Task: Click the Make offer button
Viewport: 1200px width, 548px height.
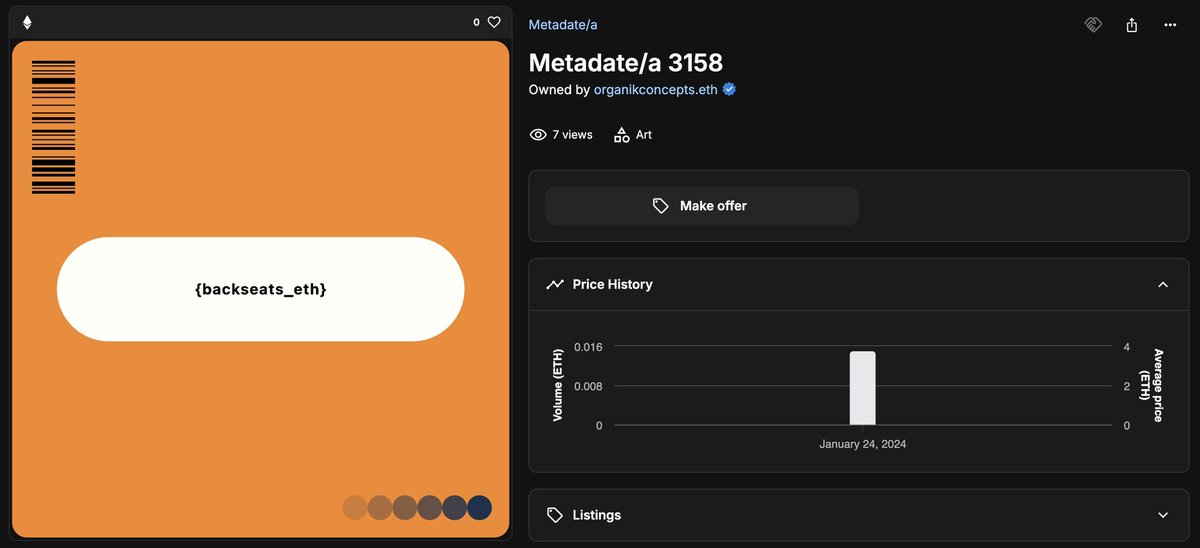Action: tap(702, 205)
